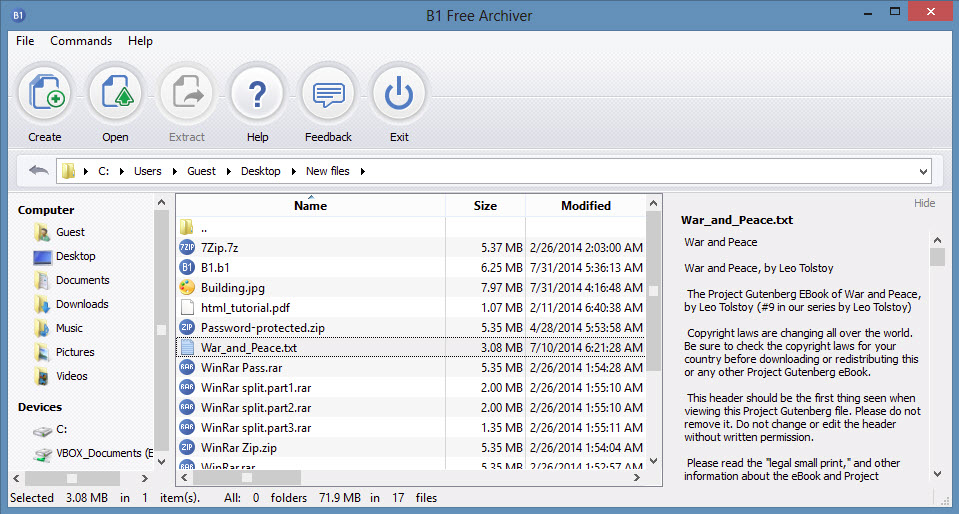Click the Open archive toolbar icon
The height and width of the screenshot is (514, 959).
[x=115, y=94]
